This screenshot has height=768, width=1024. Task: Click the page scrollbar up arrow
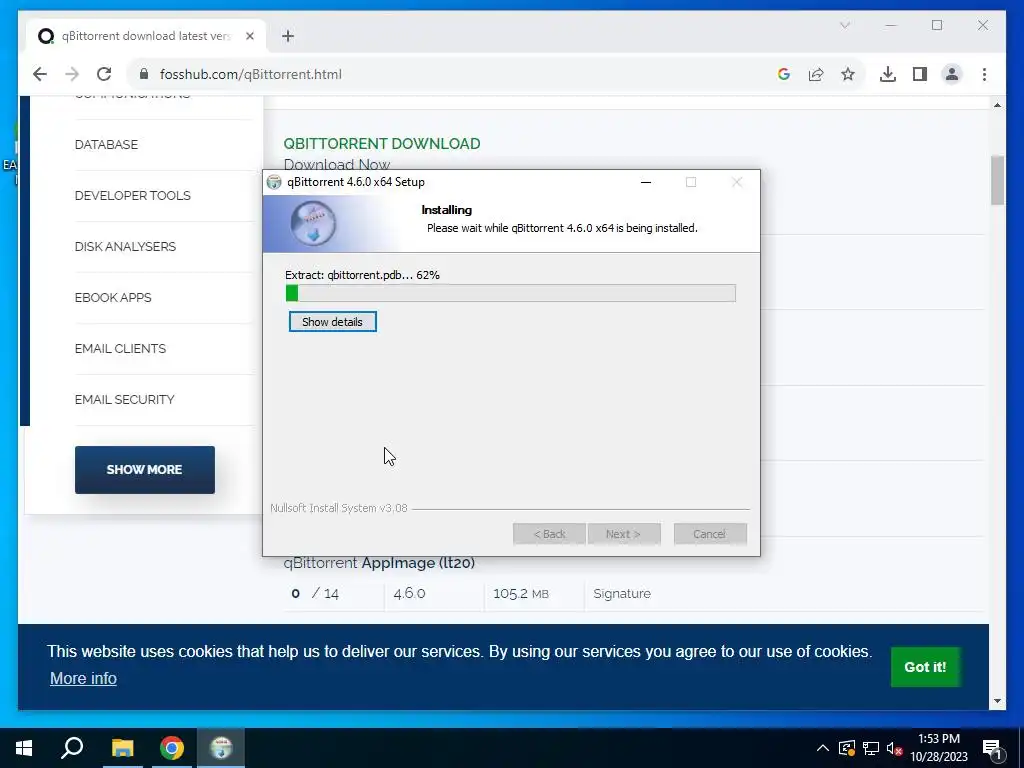[997, 105]
